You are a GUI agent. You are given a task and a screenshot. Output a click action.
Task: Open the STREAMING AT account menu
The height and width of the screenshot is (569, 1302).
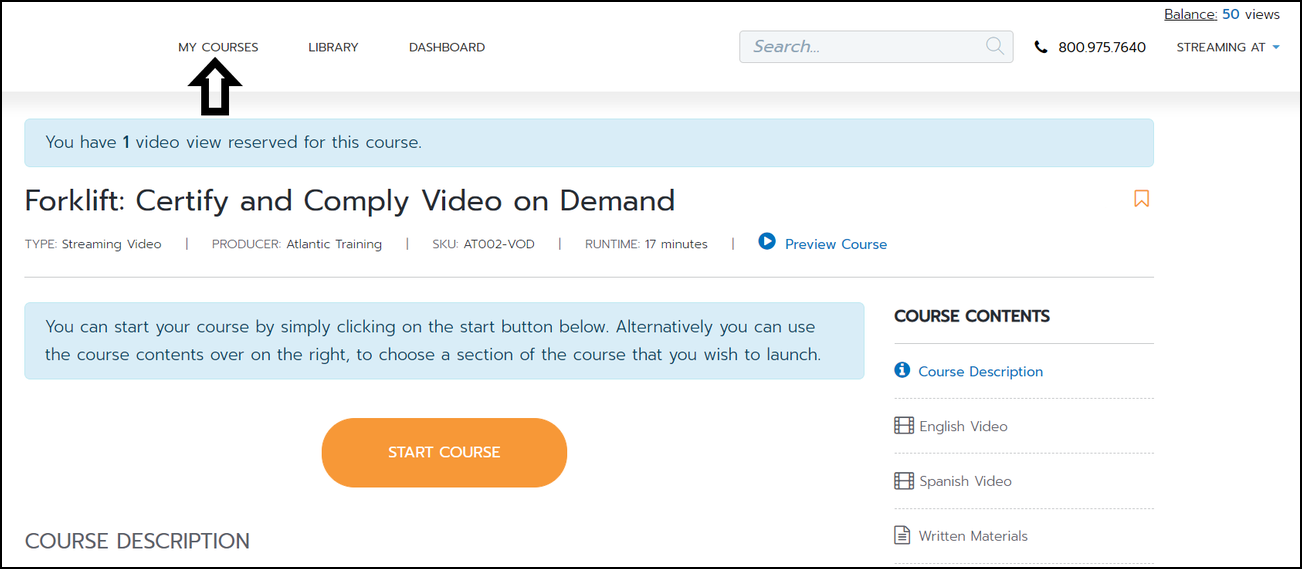point(1228,47)
